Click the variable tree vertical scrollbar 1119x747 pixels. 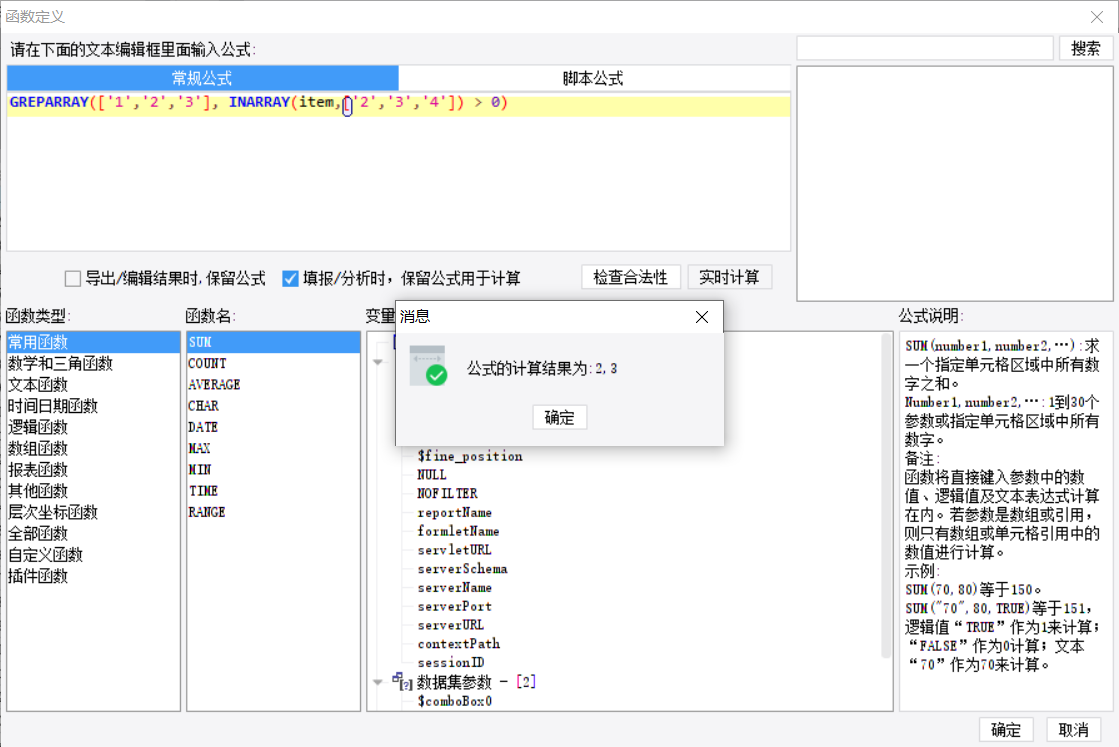(x=886, y=495)
